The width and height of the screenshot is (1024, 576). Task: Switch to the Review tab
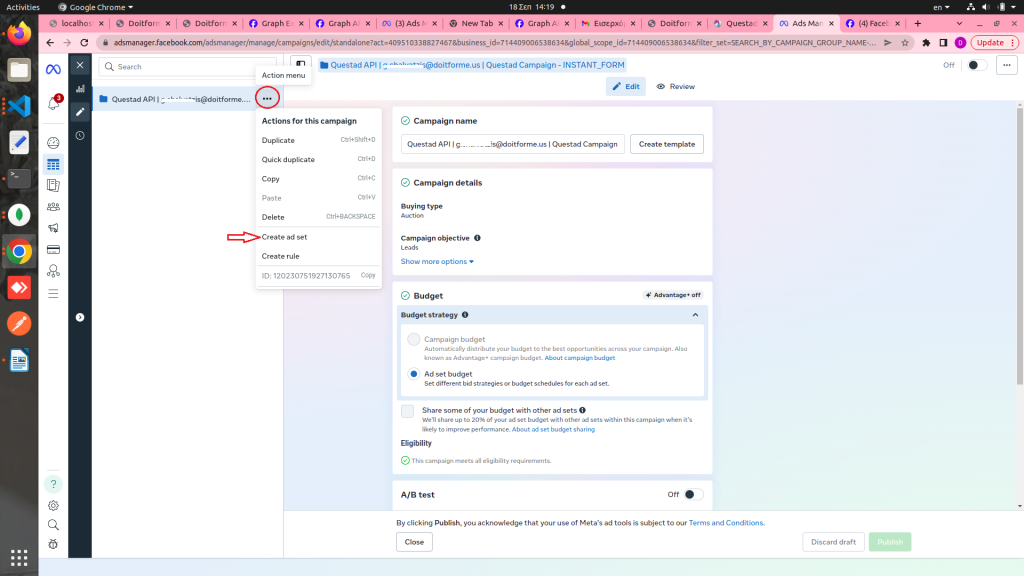point(675,87)
